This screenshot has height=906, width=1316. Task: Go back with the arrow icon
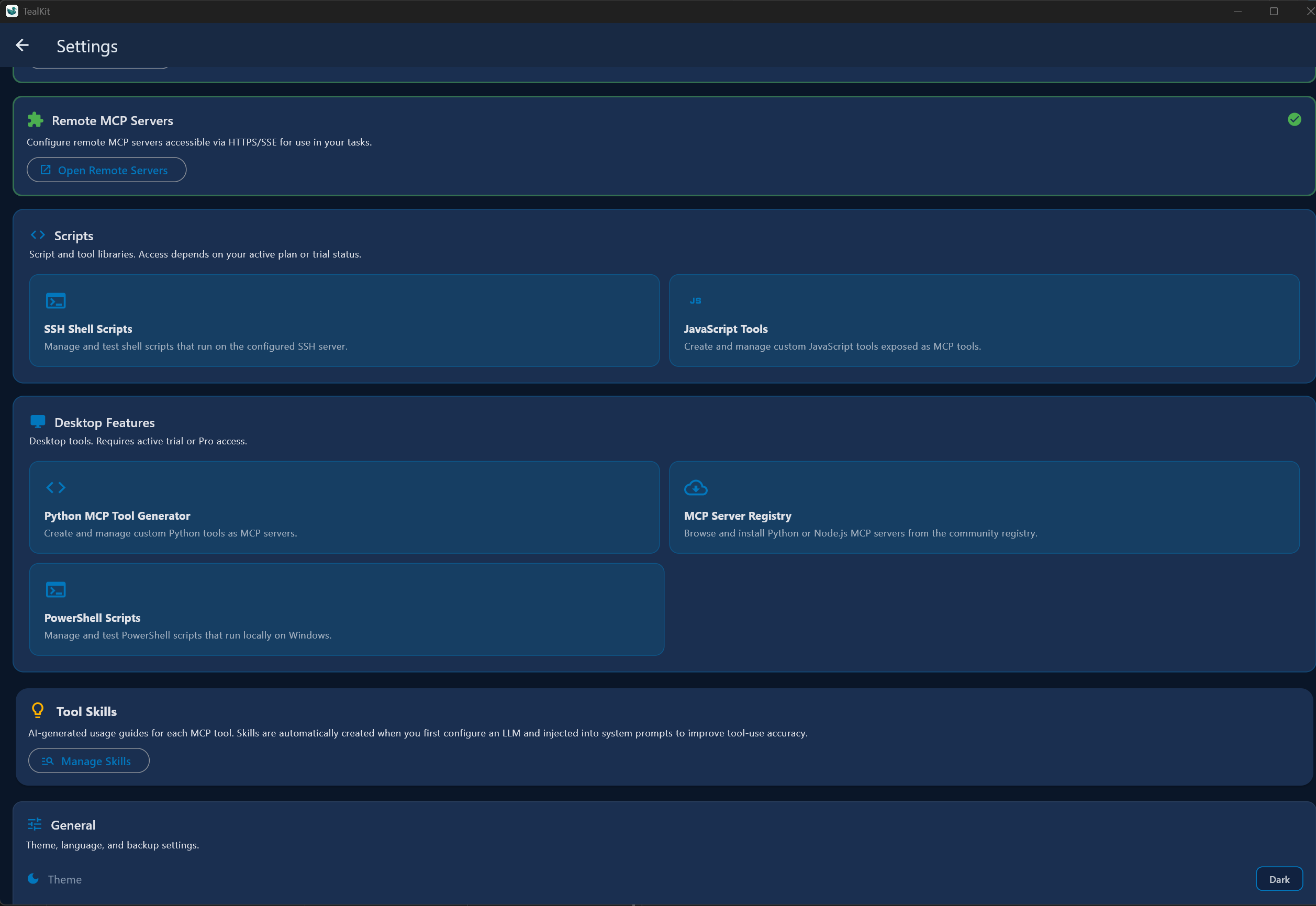point(22,46)
